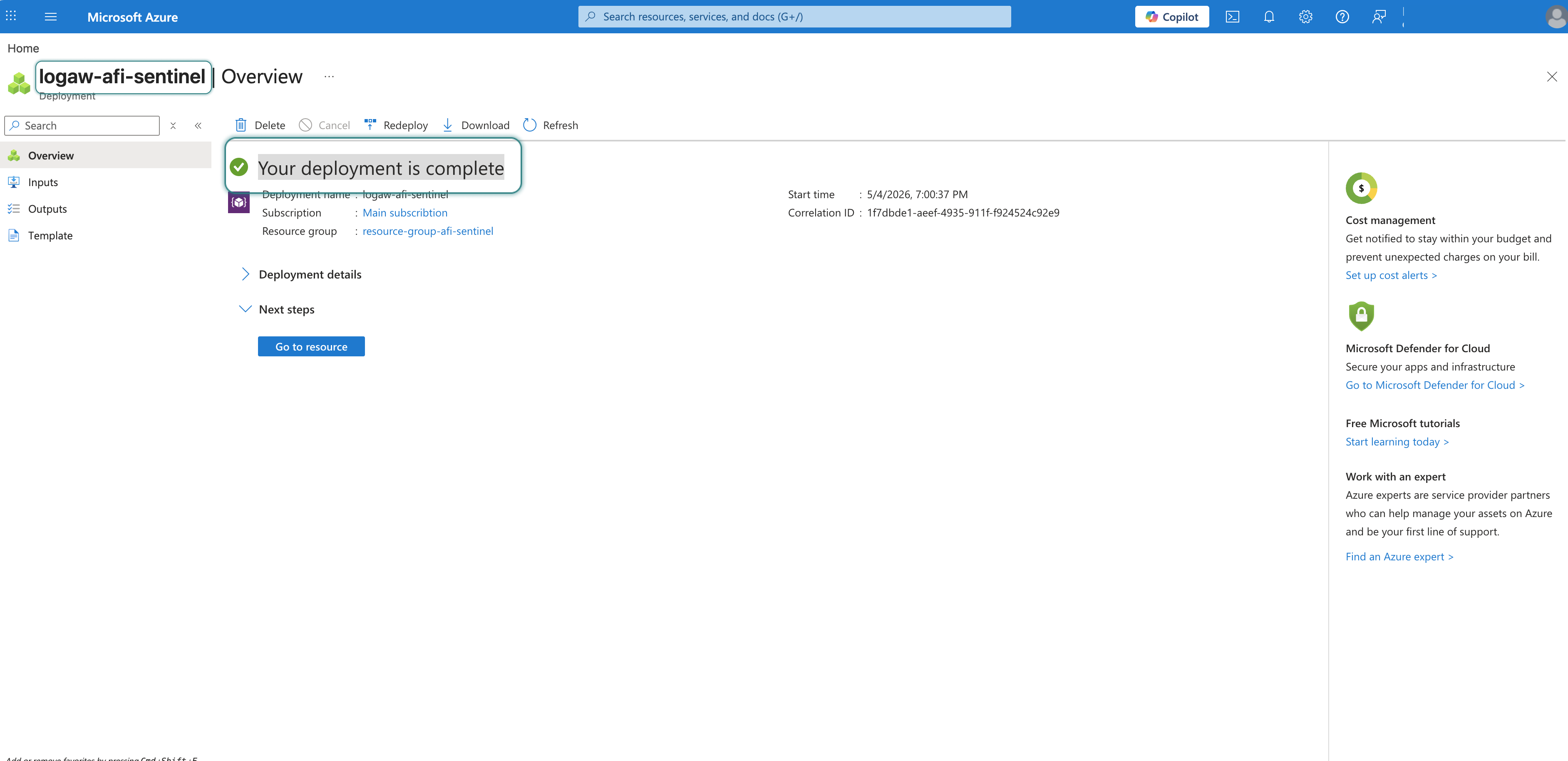Open portal settings gear
Image resolution: width=1568 pixels, height=761 pixels.
click(1306, 16)
